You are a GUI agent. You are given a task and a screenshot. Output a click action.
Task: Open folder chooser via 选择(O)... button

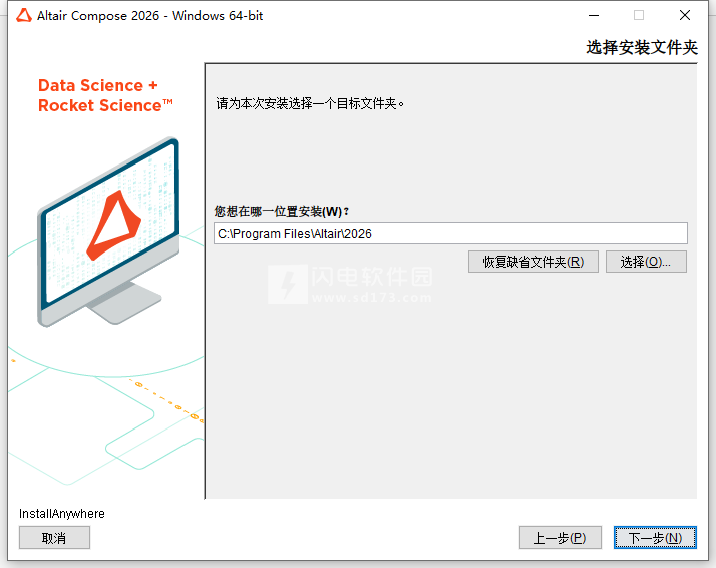pyautogui.click(x=646, y=262)
